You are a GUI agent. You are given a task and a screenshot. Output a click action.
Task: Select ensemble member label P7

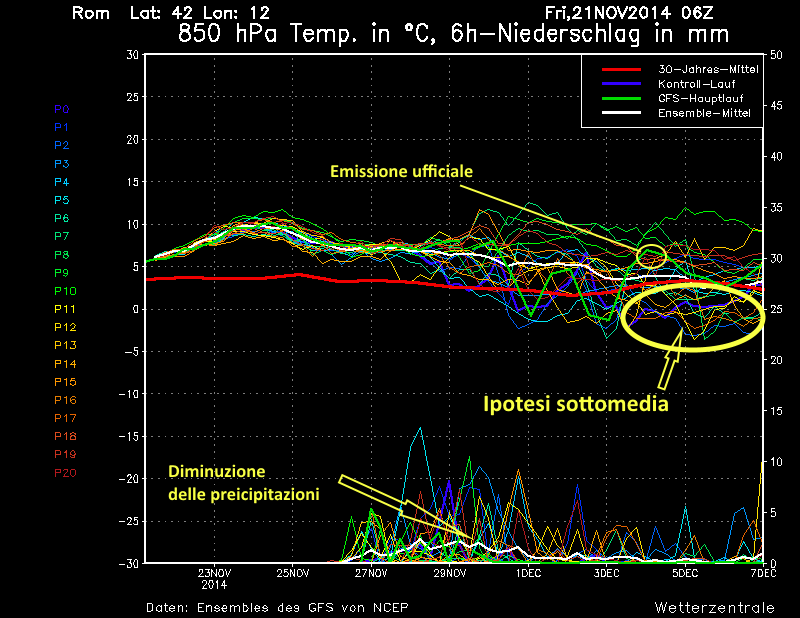click(x=62, y=236)
